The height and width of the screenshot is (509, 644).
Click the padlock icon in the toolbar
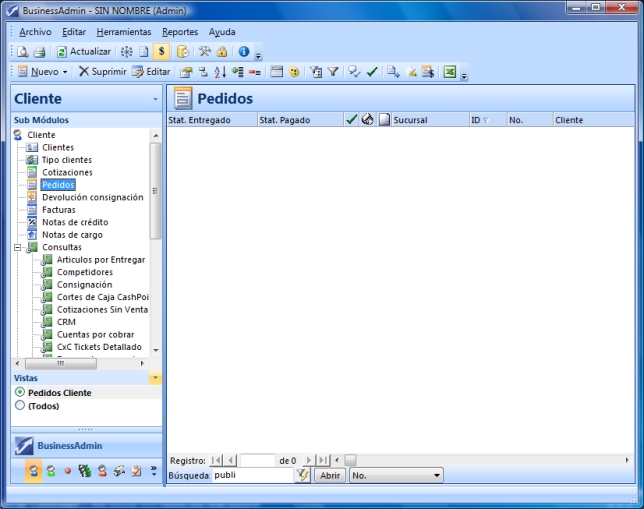pos(221,51)
